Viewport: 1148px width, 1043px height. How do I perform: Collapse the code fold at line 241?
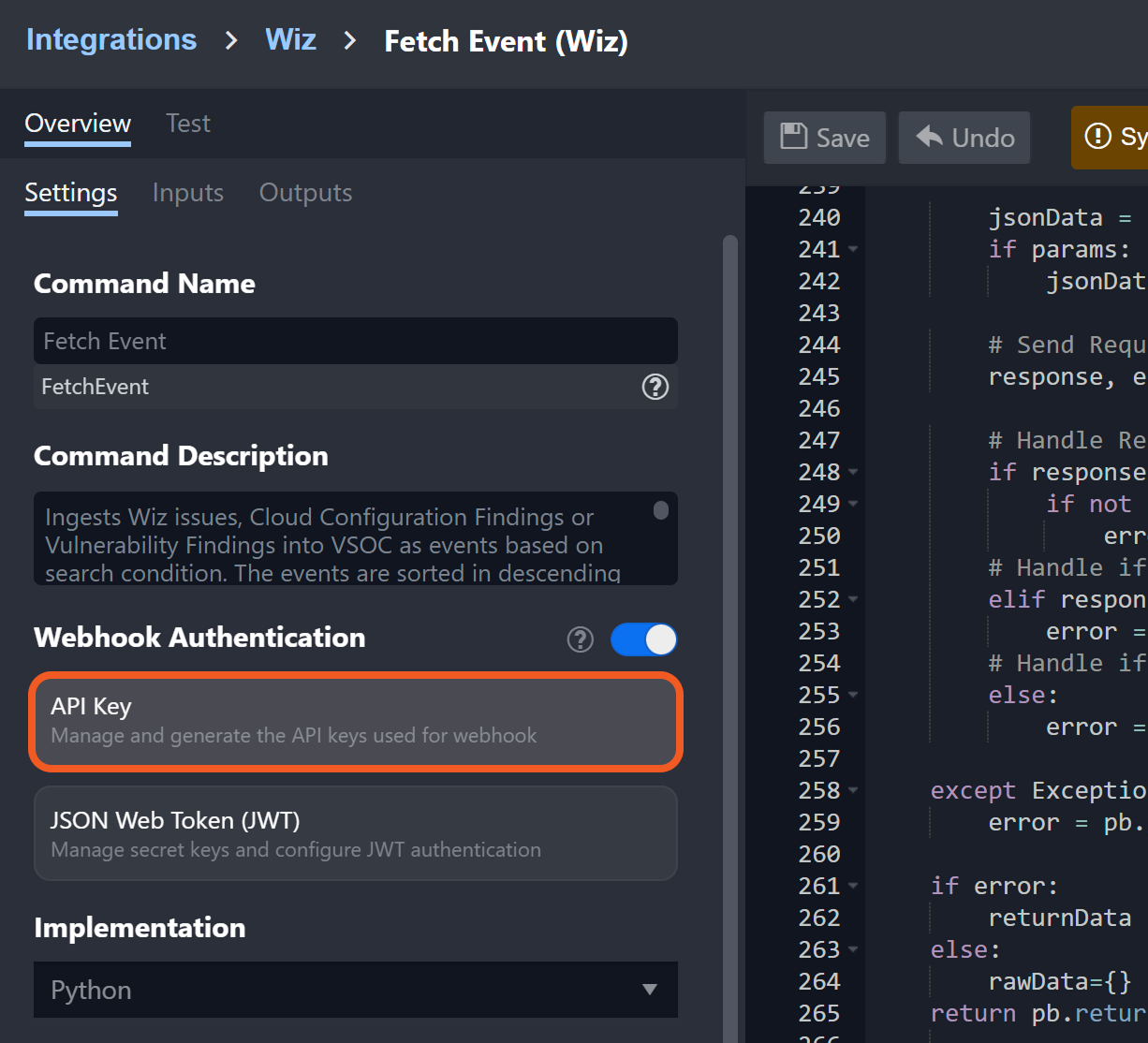point(853,250)
